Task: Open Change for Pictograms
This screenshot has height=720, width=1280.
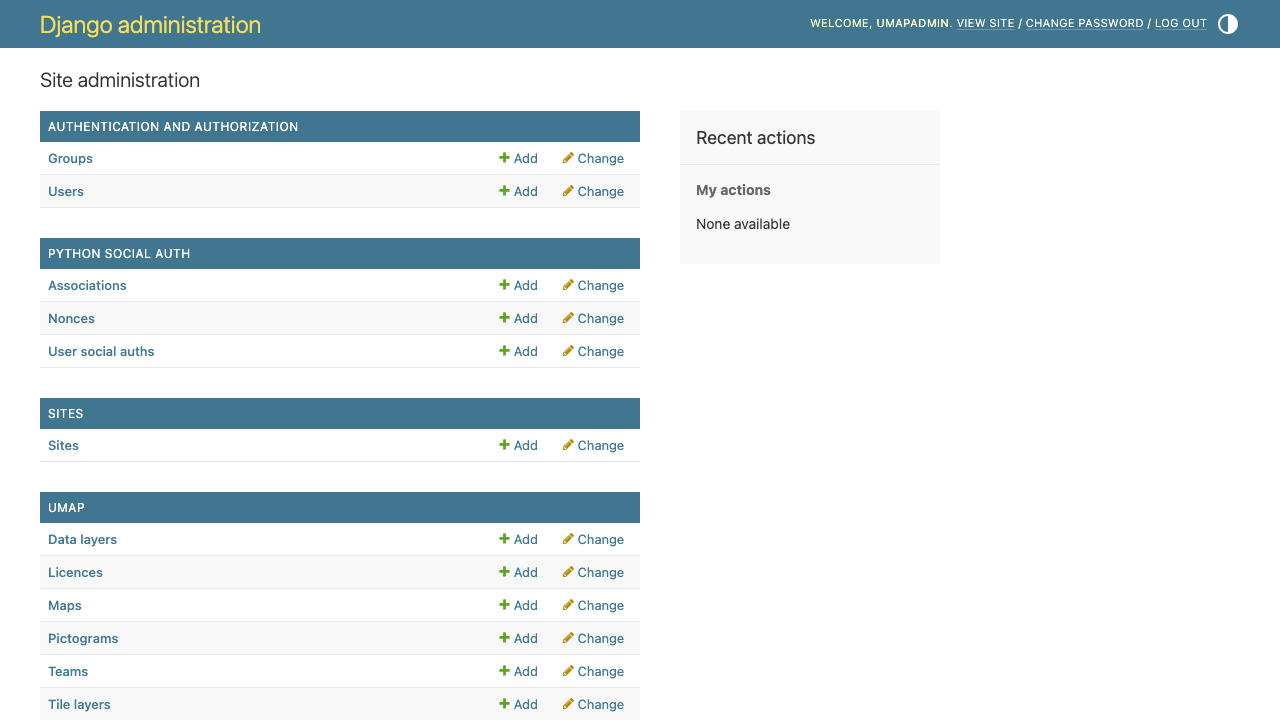Action: (593, 638)
